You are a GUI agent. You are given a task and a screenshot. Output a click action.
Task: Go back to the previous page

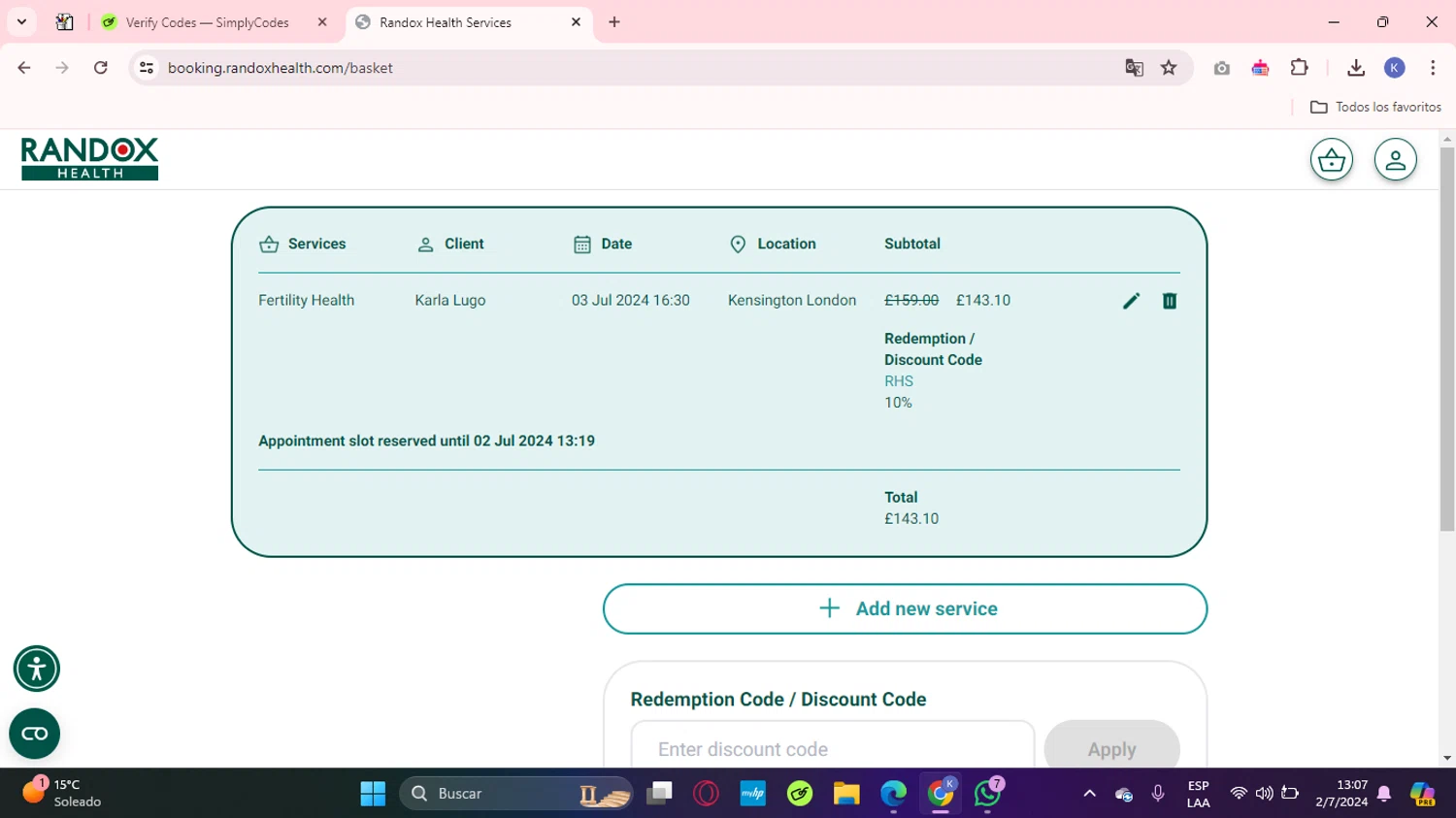pos(24,68)
